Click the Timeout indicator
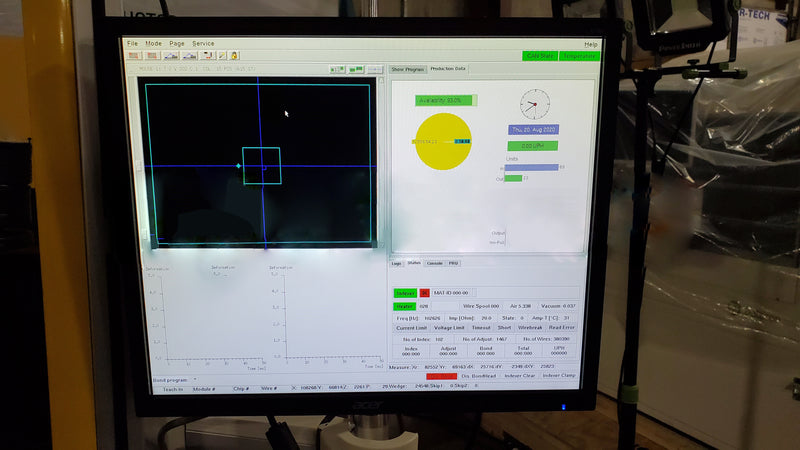 [481, 328]
